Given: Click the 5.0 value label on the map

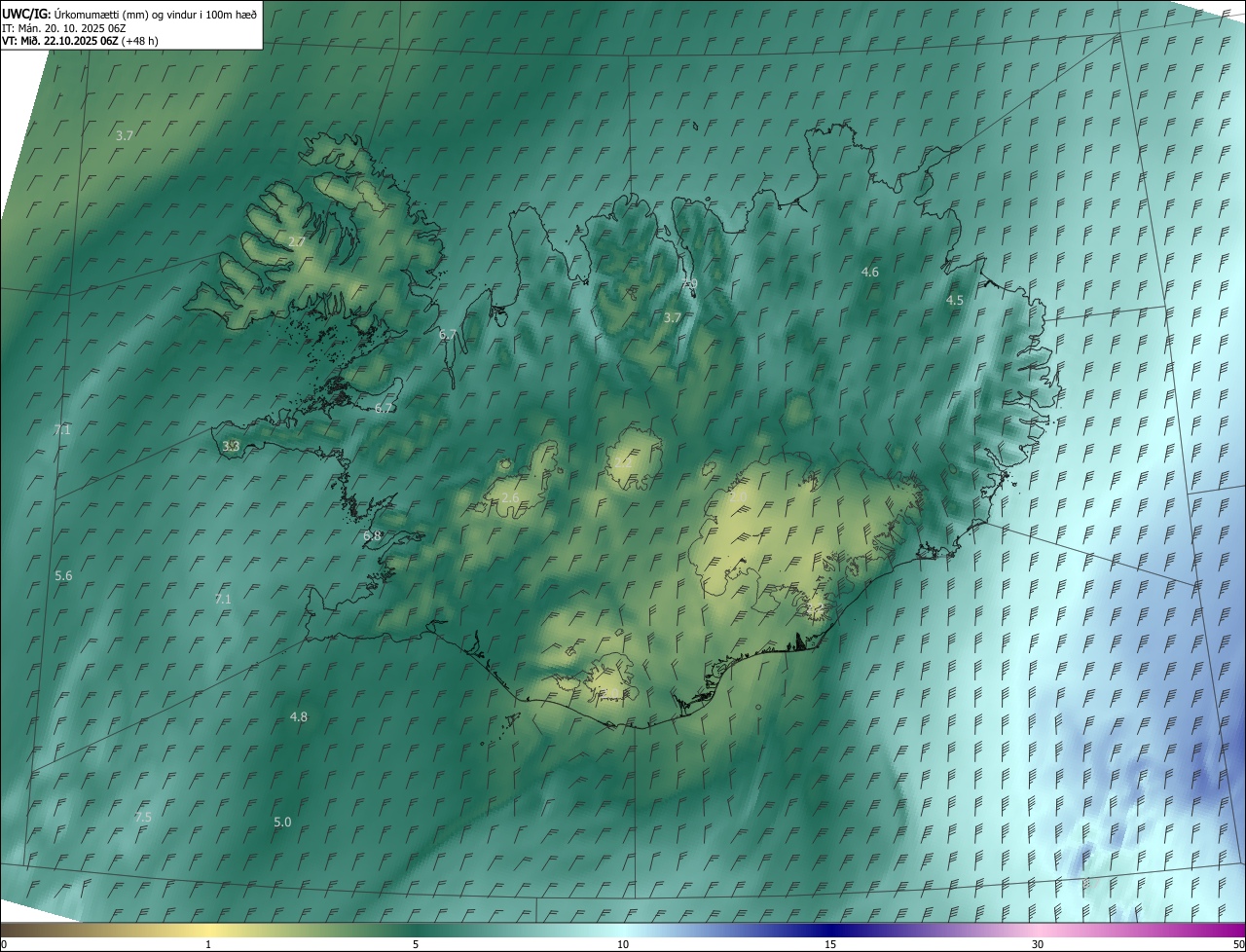Looking at the screenshot, I should click(282, 823).
